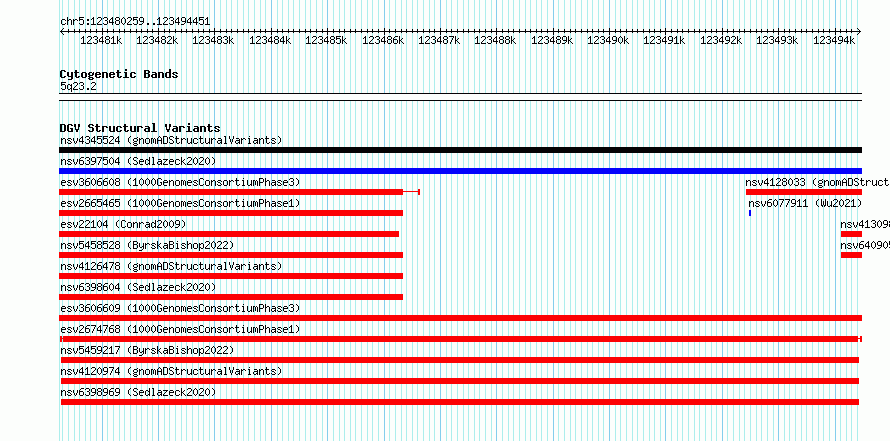Open nsv6398969 Sedlazeck2020 label
This screenshot has width=890, height=441.
(138, 392)
